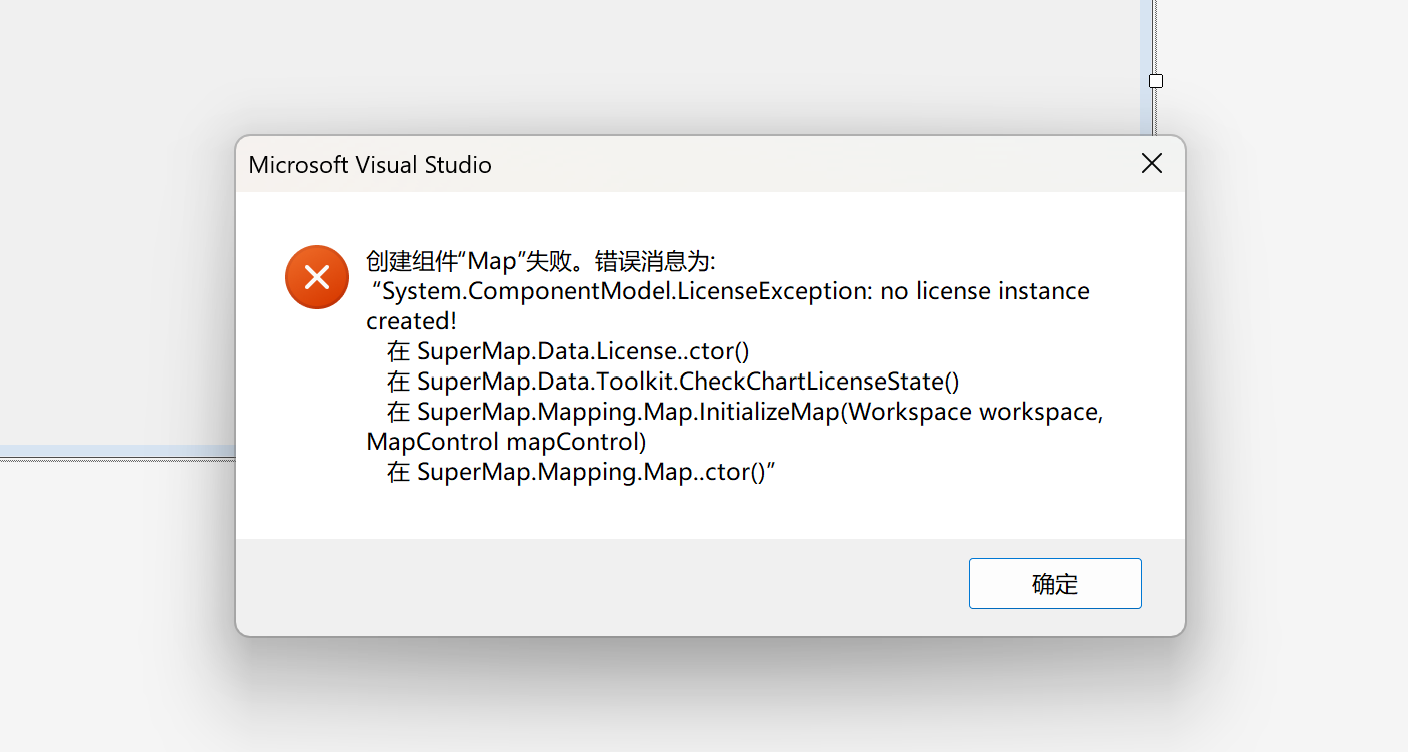Confirm the error with the 确定 button
This screenshot has width=1408, height=752.
point(1055,583)
